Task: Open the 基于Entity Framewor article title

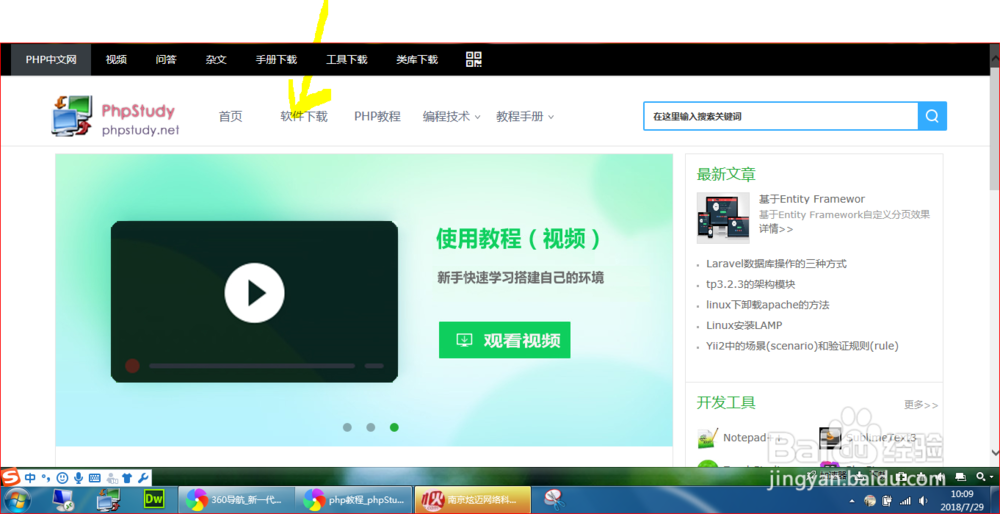Action: tap(812, 199)
